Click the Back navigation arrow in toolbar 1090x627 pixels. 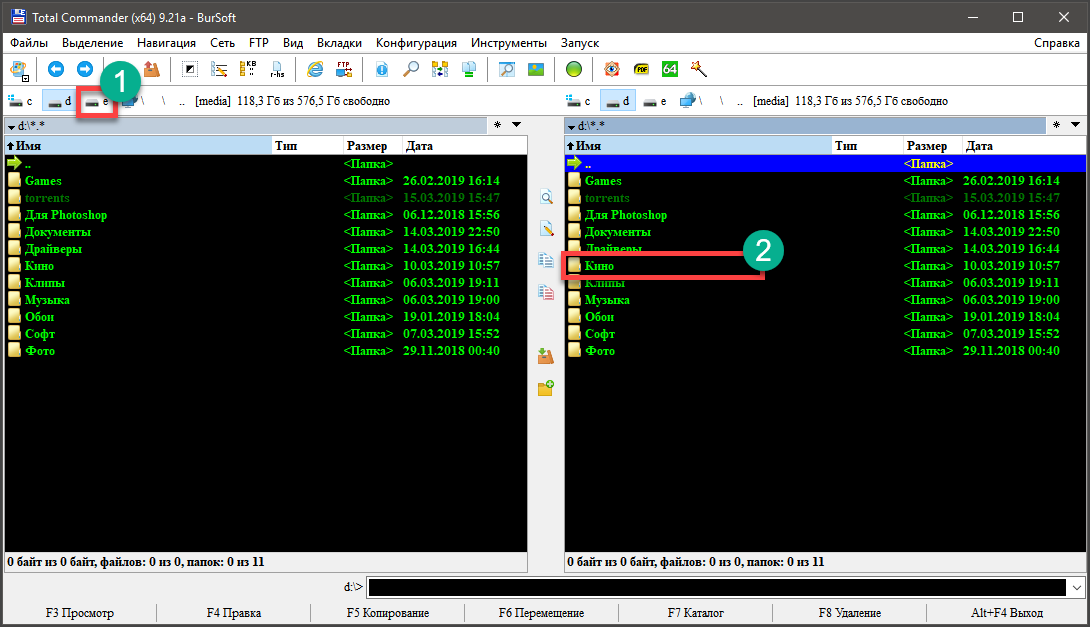(56, 69)
